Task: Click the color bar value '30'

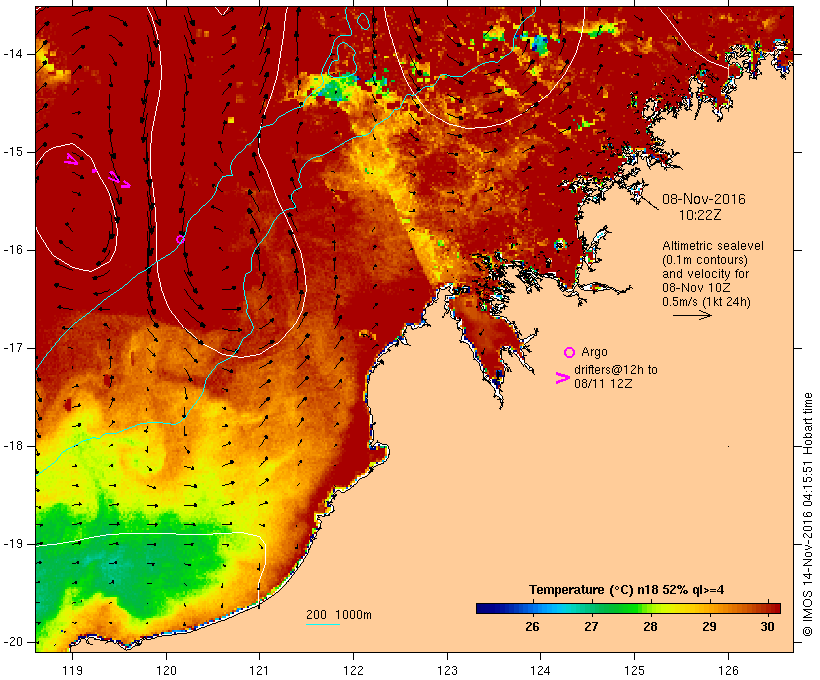Action: (767, 627)
